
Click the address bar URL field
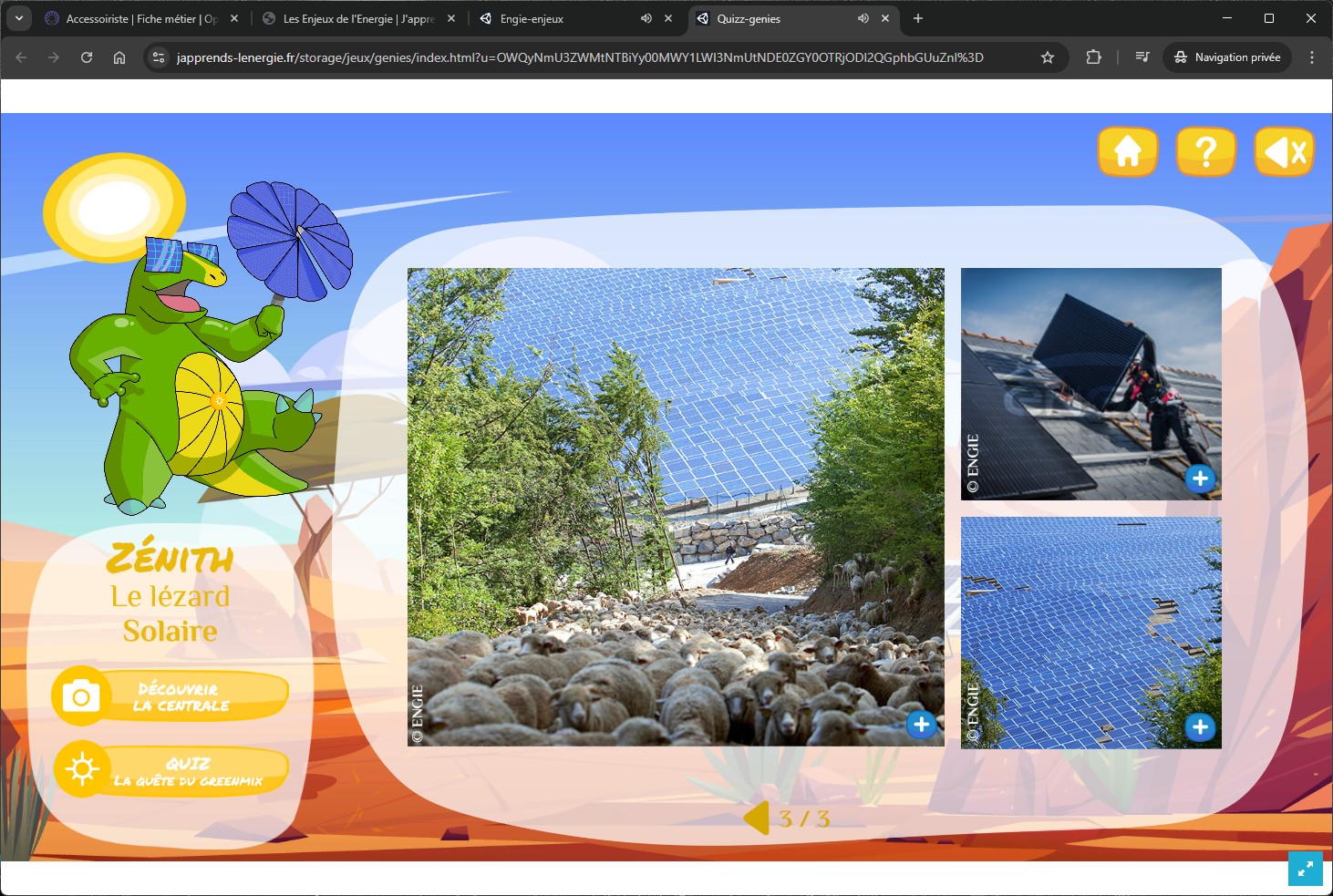tap(580, 57)
